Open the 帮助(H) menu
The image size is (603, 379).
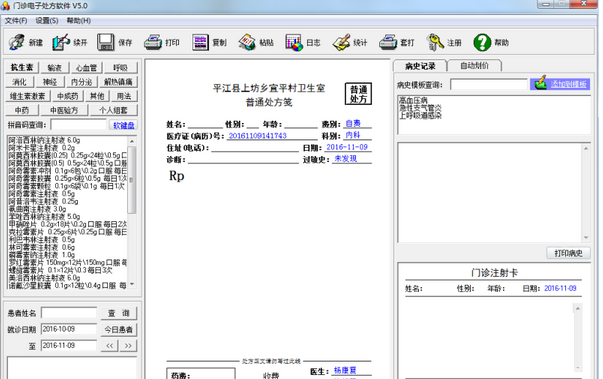[78, 21]
